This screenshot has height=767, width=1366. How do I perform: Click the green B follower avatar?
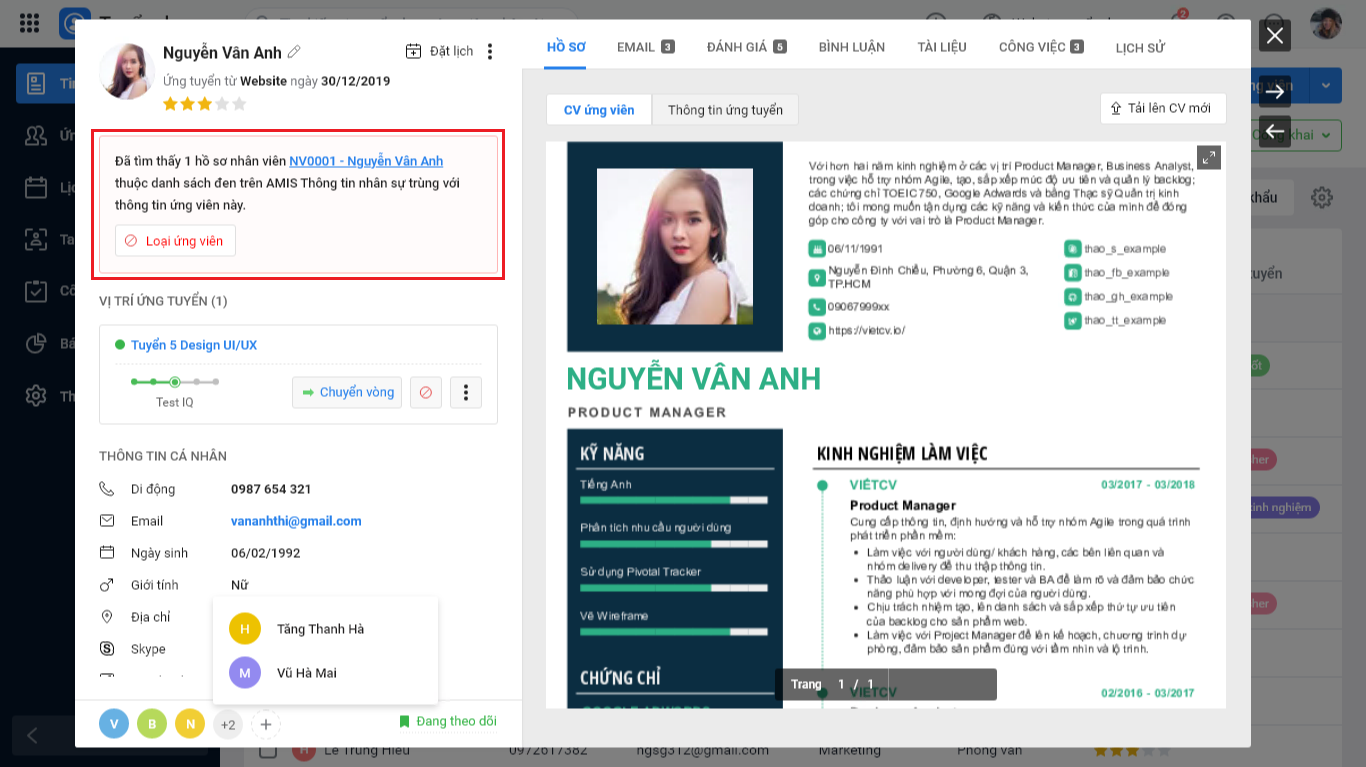click(x=152, y=724)
